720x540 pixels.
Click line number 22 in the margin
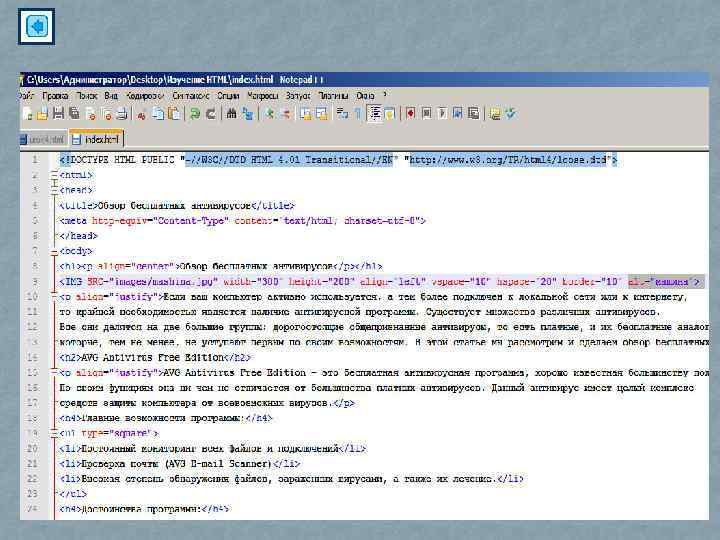(32, 479)
